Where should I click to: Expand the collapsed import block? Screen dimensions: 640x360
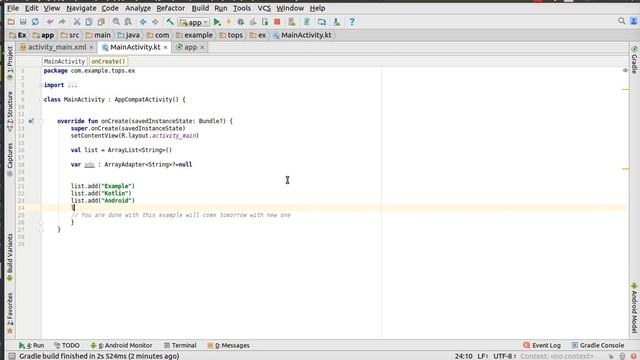tap(42, 85)
